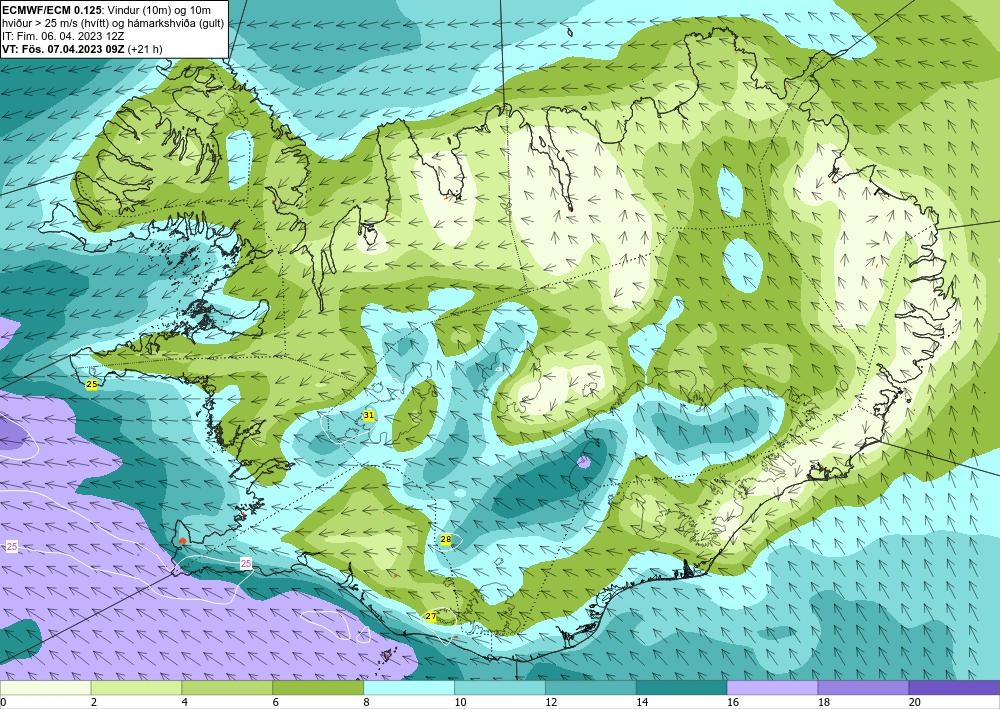
Task: Click the valid time 'VT: Fös. 07.04.2023 09Z'
Action: 64,49
